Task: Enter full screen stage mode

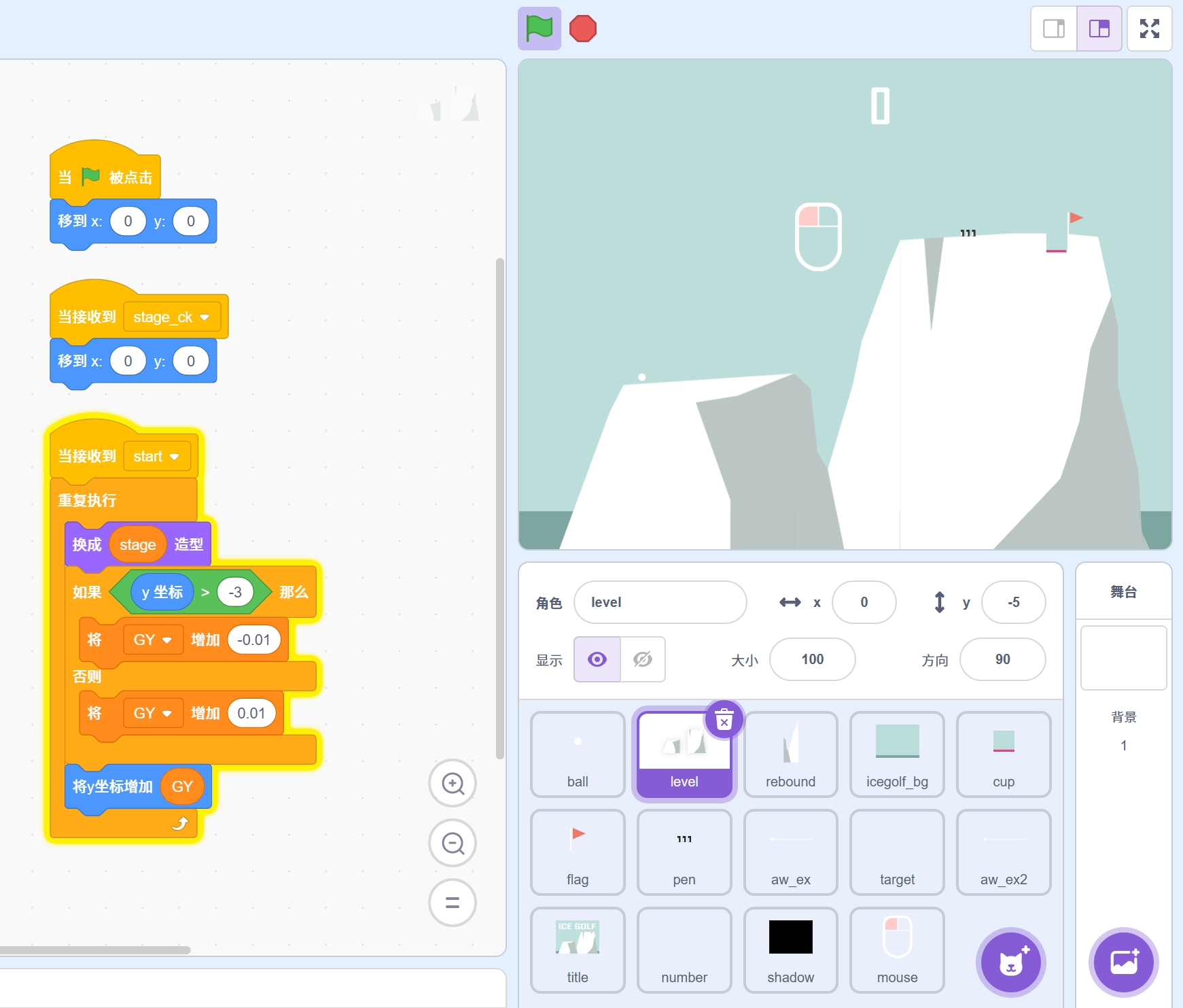Action: (x=1149, y=29)
